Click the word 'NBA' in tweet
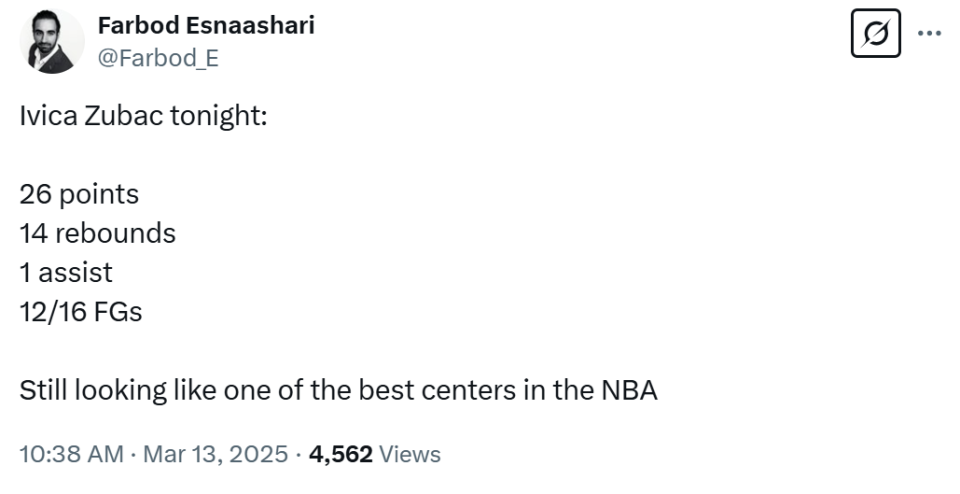Screen dimensions: 960x494 pyautogui.click(x=629, y=391)
